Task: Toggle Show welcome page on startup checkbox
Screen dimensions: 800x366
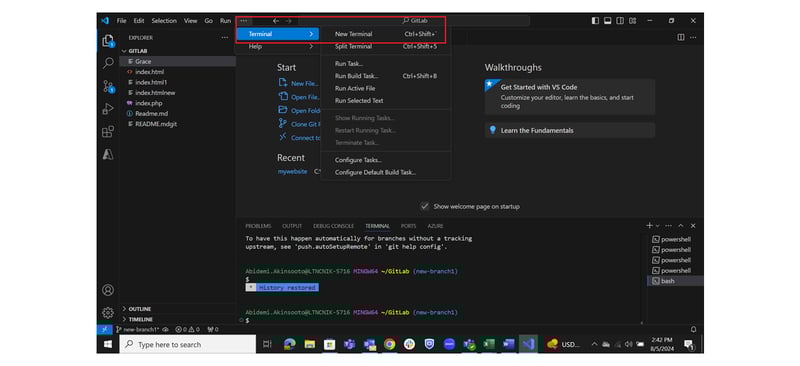Action: pyautogui.click(x=424, y=206)
